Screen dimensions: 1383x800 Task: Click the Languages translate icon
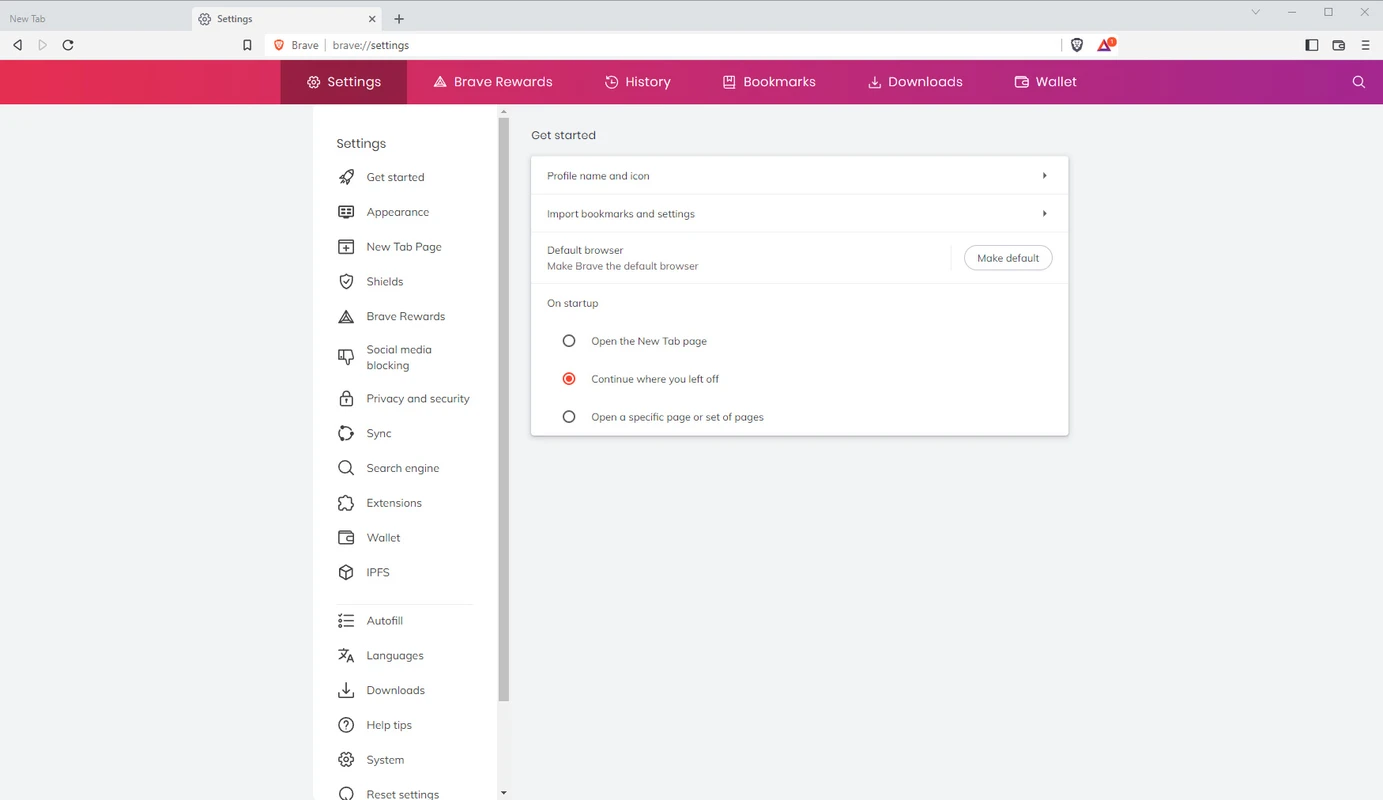click(346, 656)
